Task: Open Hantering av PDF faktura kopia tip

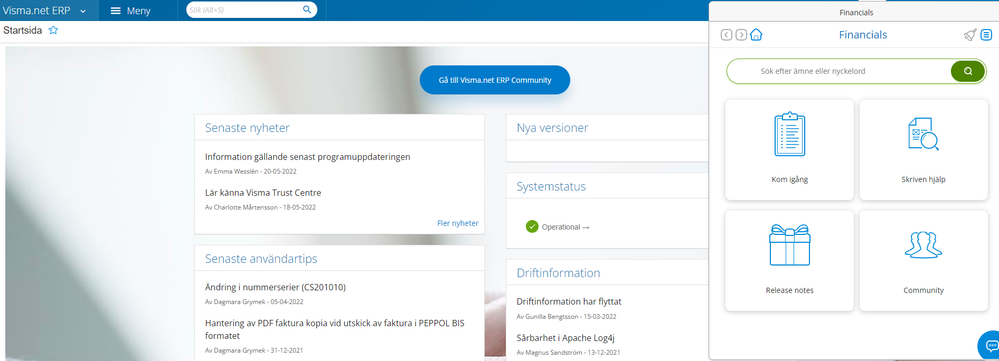Action: click(335, 329)
